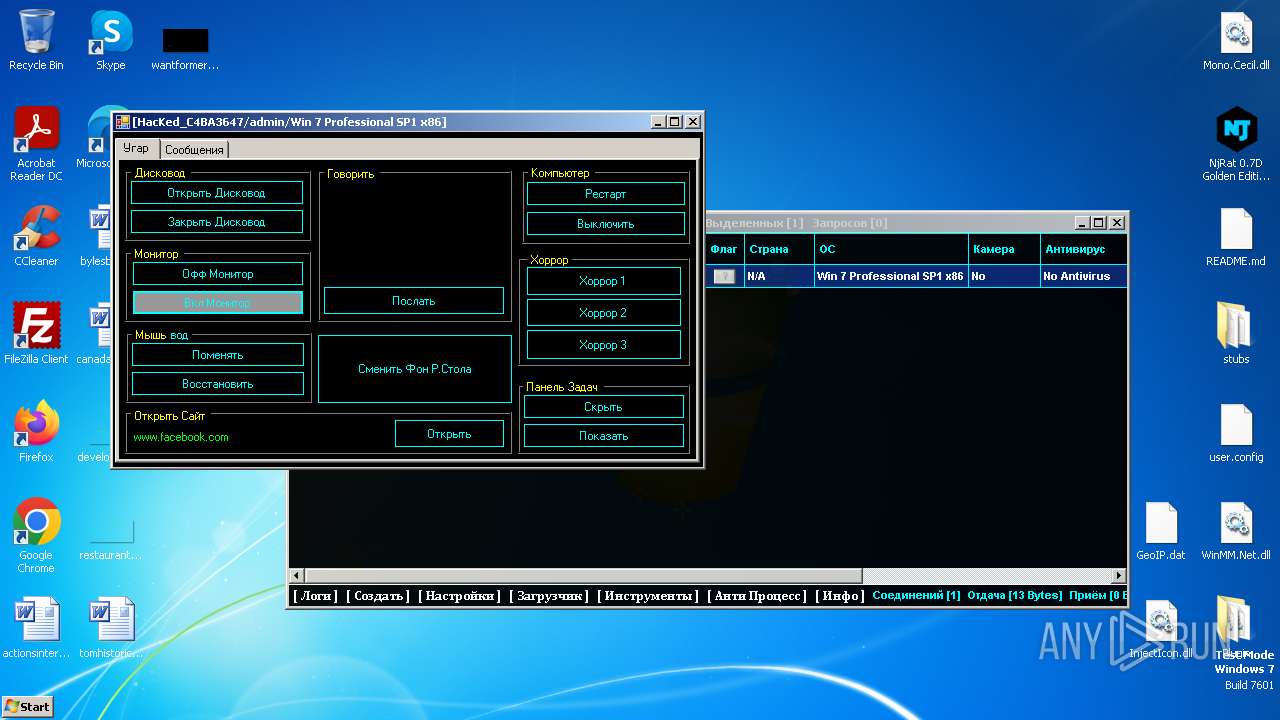Screen dimensions: 1280x720
Task: Select the No Antivirus cell
Action: [1084, 276]
